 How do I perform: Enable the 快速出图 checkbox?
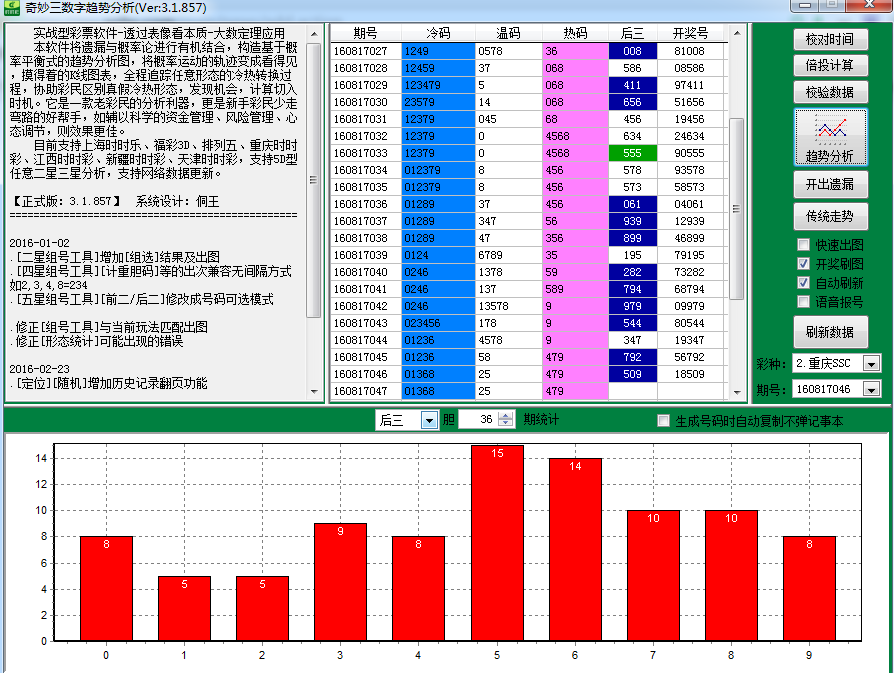tap(803, 245)
